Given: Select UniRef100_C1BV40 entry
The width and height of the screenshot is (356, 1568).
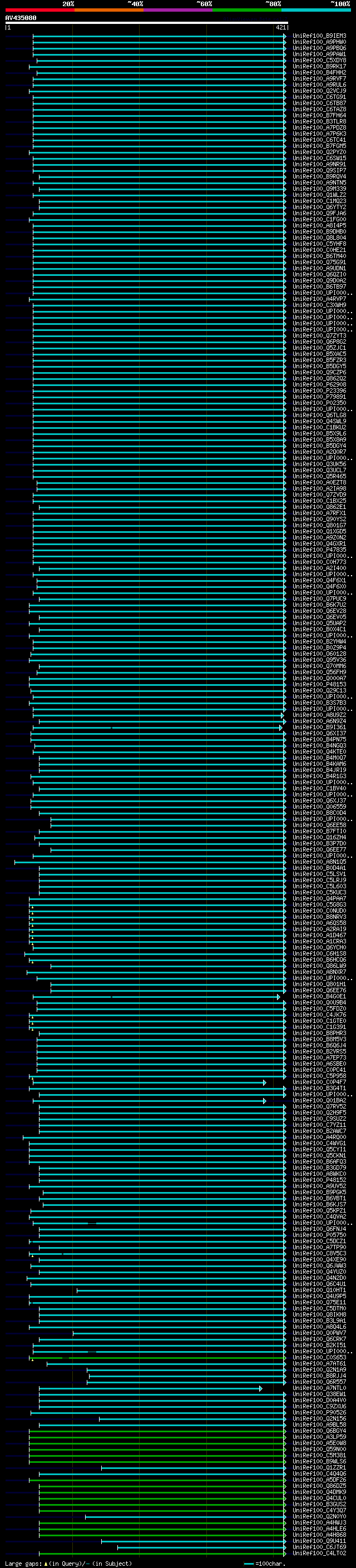Looking at the screenshot, I should 319,788.
